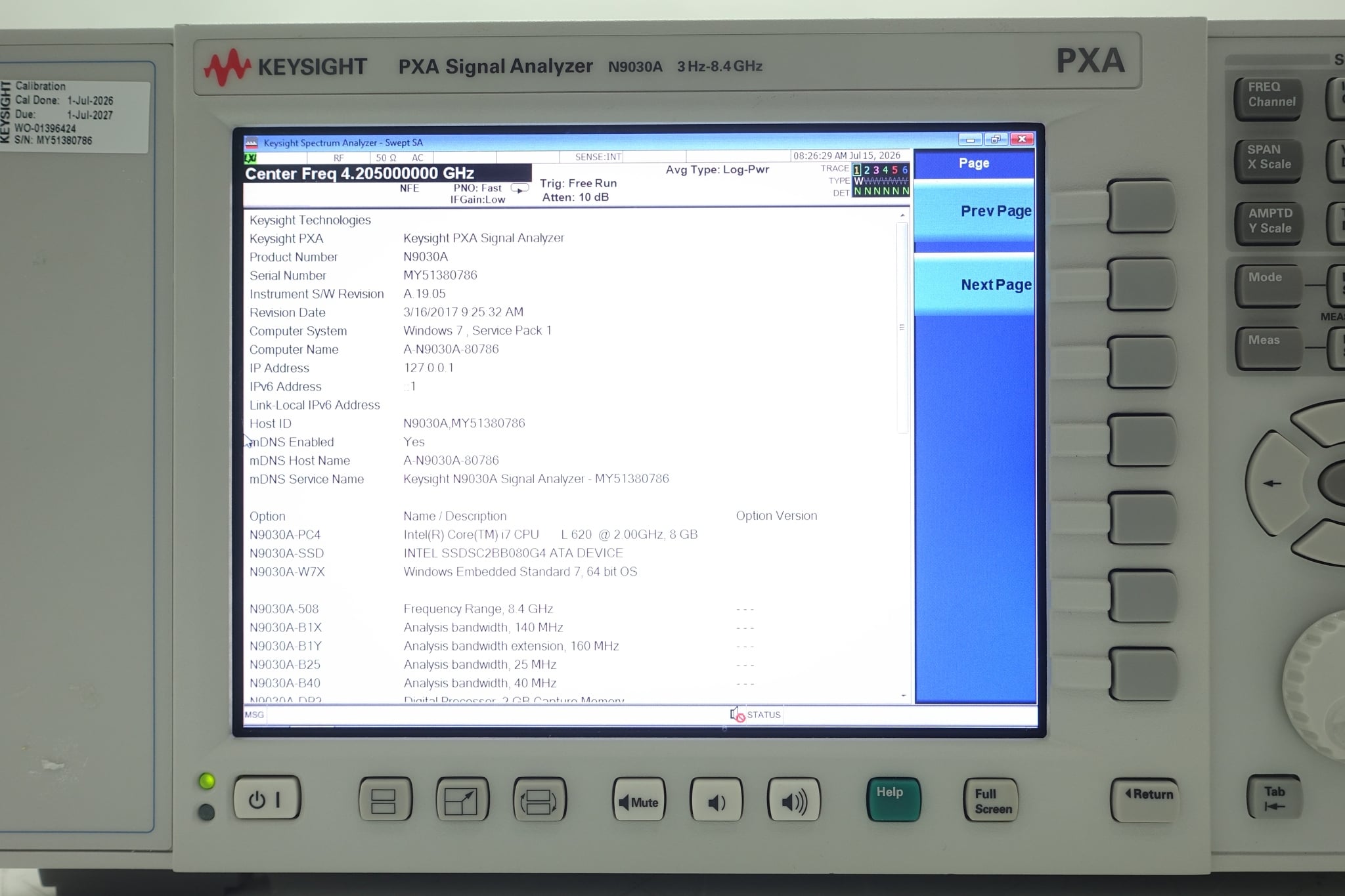Push the FREQ Channel key
This screenshot has height=896, width=1345.
[x=1268, y=98]
